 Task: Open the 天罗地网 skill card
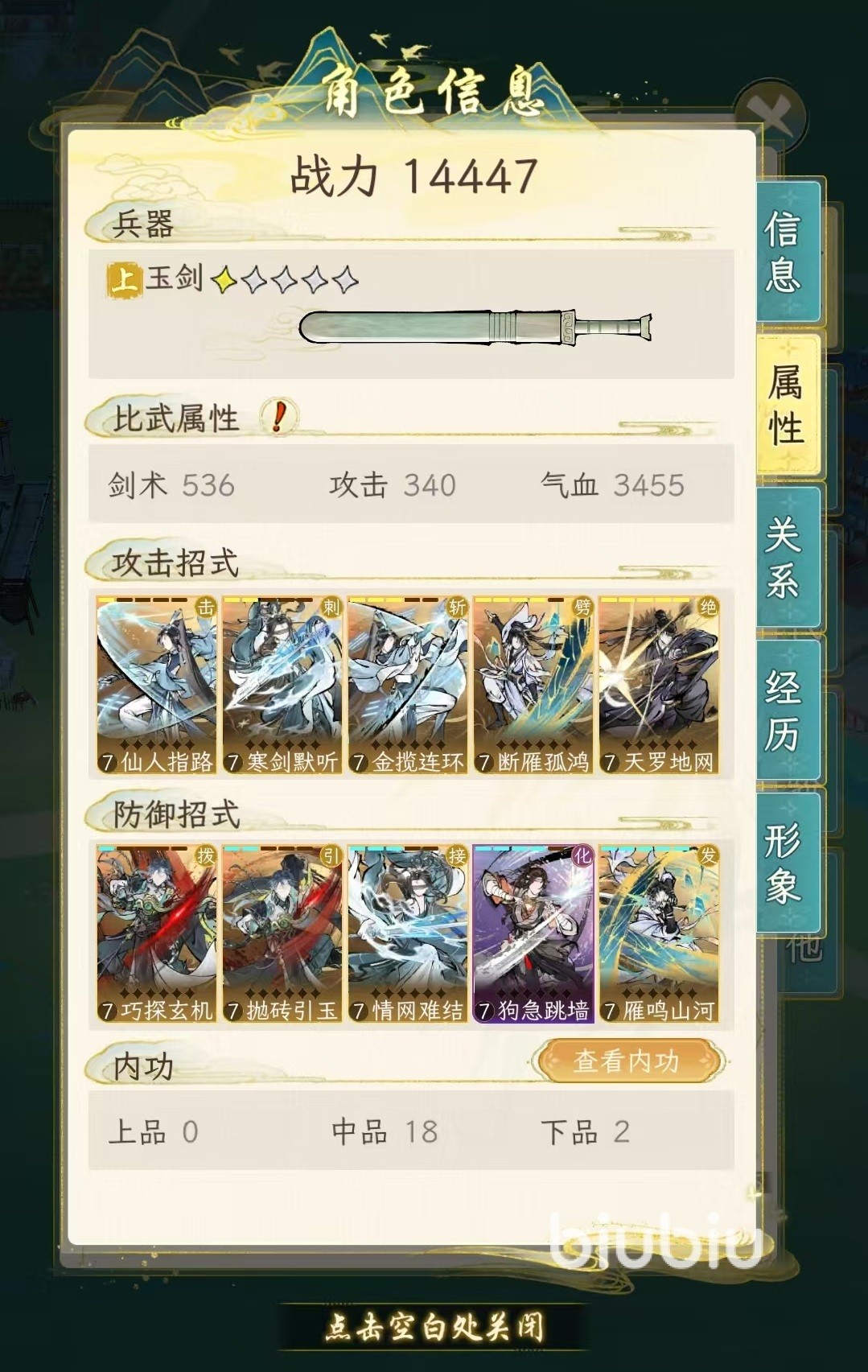coord(659,686)
